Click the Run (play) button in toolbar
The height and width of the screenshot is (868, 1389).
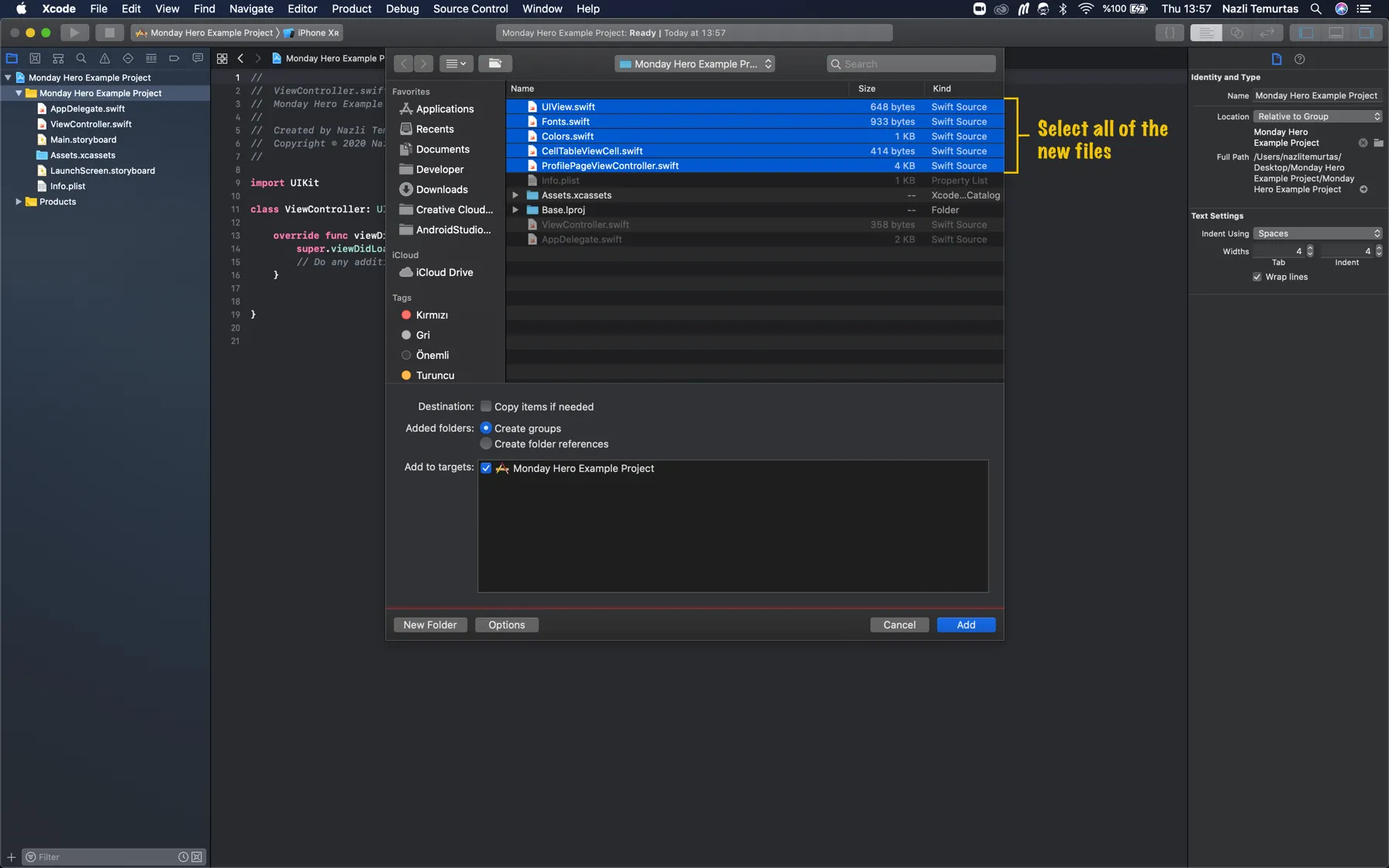click(x=74, y=33)
